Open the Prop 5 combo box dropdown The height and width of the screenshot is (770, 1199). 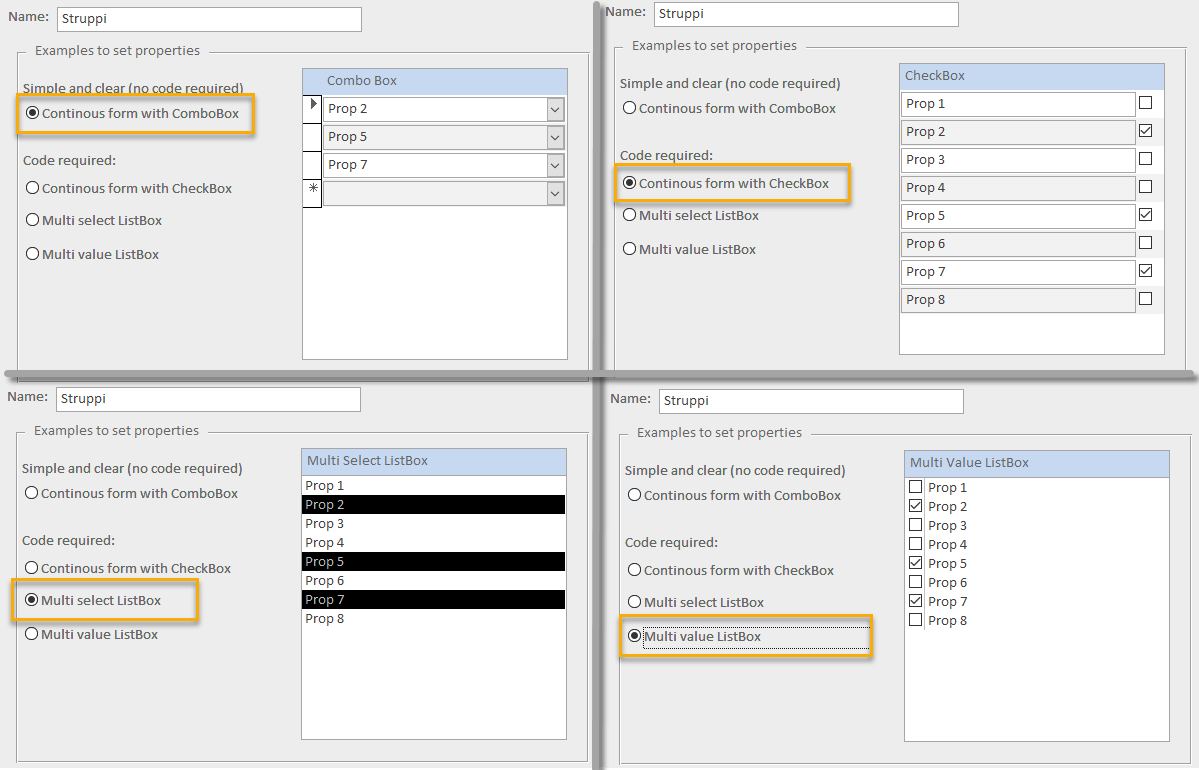tap(555, 138)
